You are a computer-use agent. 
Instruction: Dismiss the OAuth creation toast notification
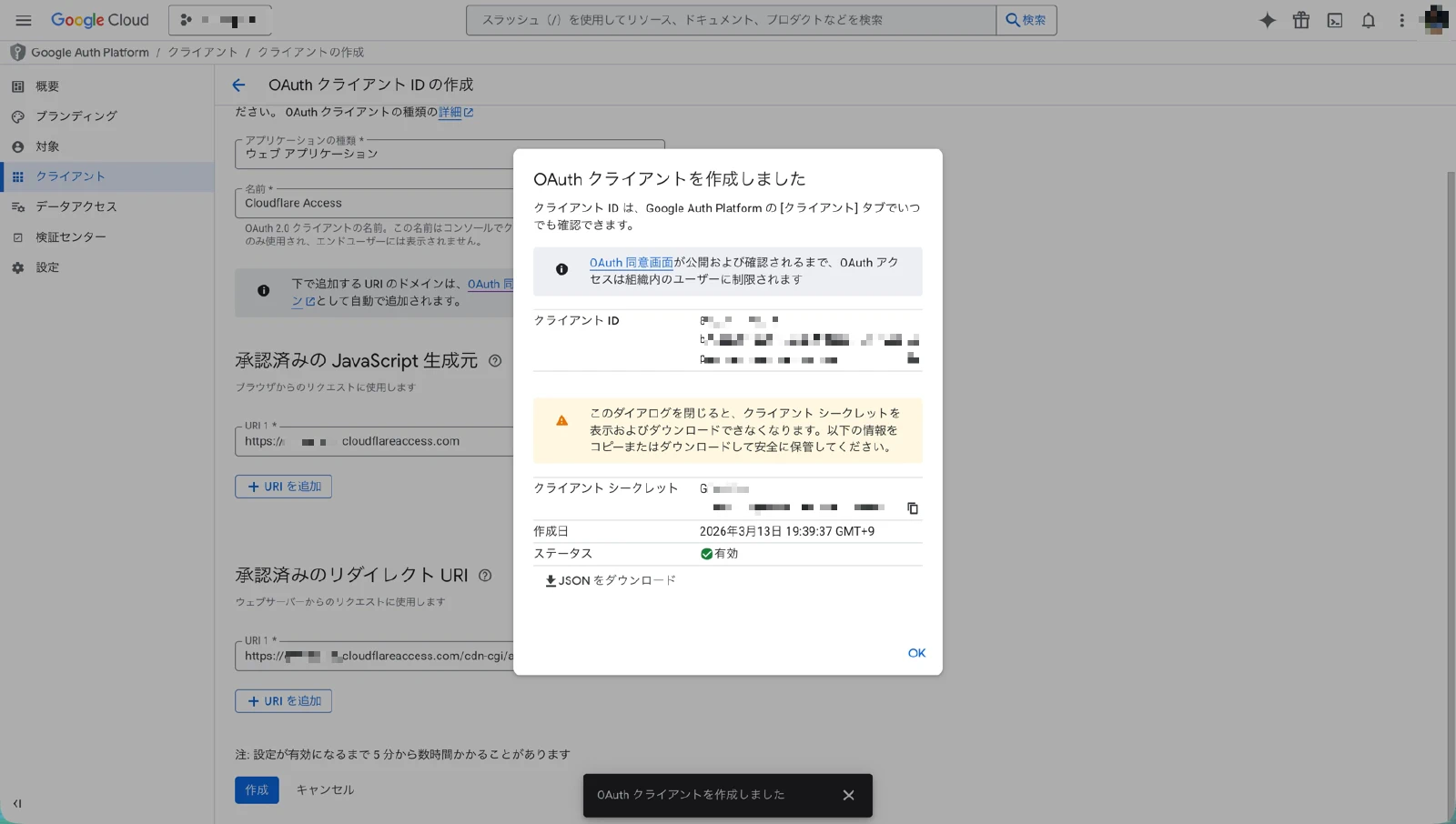tap(848, 794)
